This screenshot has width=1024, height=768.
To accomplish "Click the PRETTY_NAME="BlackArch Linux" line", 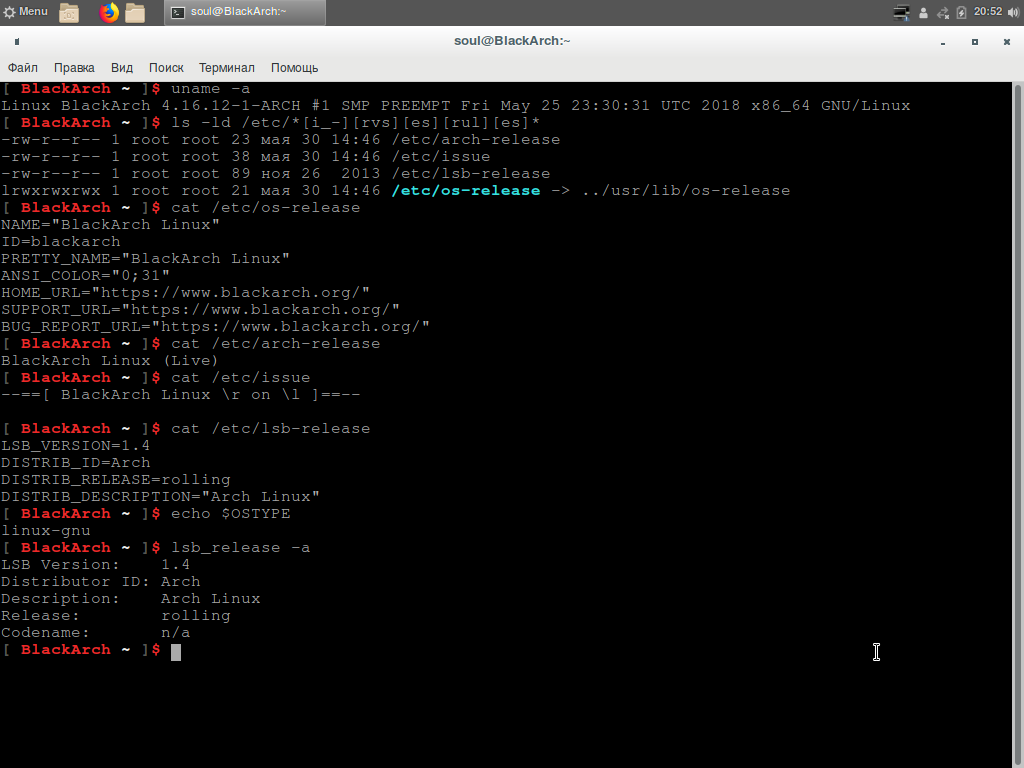I will click(x=146, y=259).
